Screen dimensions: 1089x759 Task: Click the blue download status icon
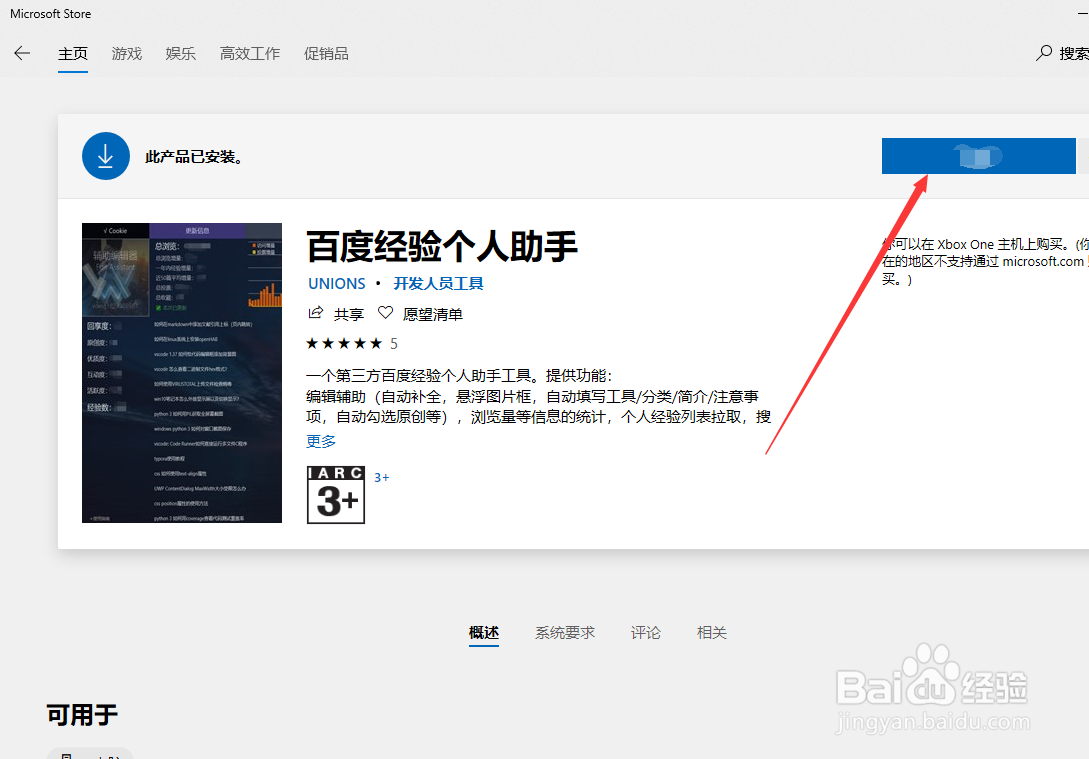(x=106, y=156)
